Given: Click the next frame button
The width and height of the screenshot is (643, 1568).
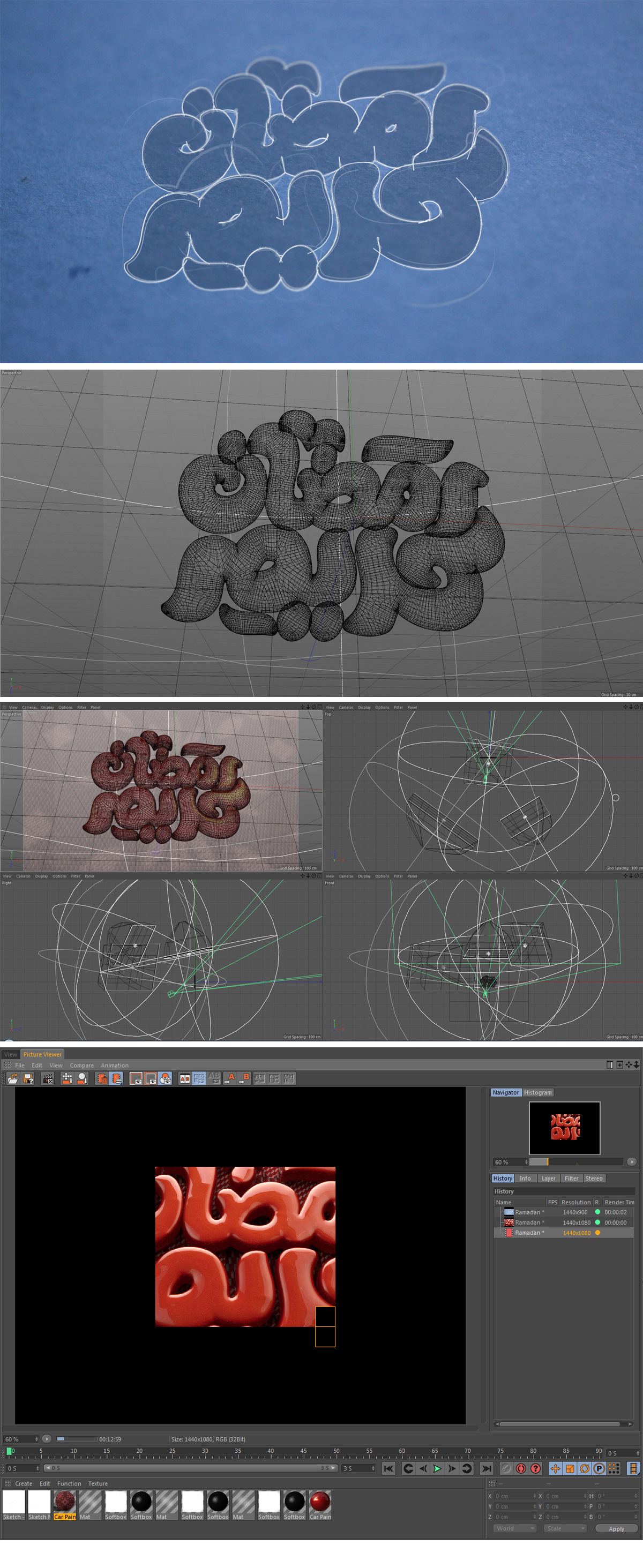Looking at the screenshot, I should click(x=452, y=1469).
